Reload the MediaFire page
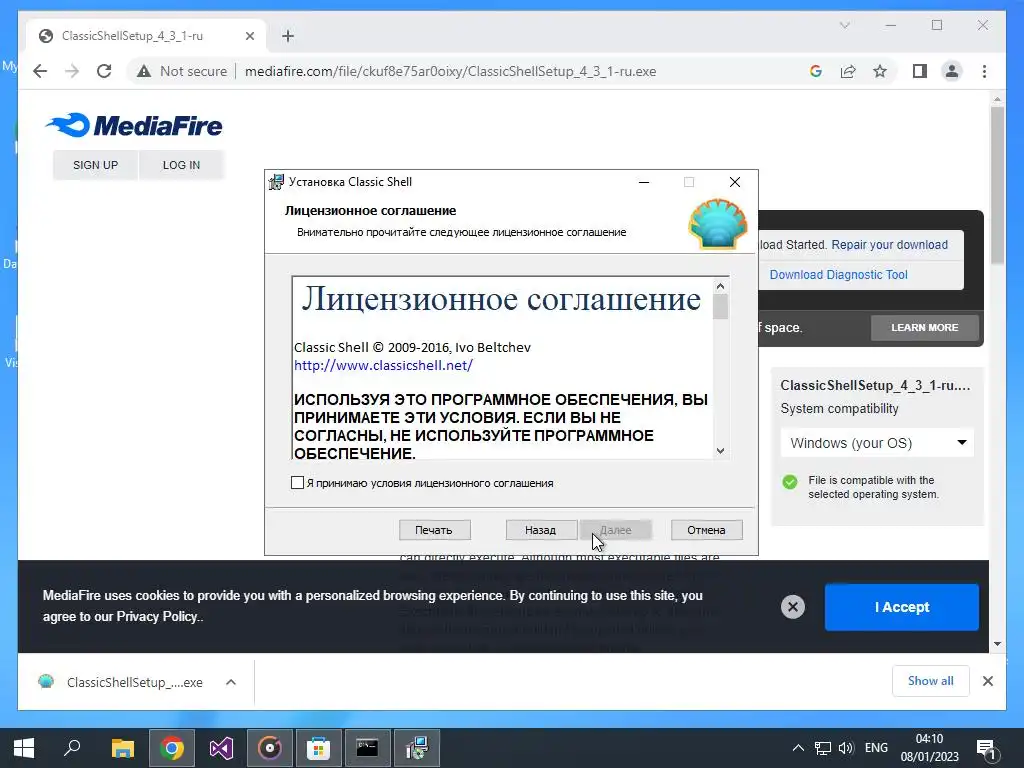This screenshot has height=768, width=1024. click(x=104, y=71)
